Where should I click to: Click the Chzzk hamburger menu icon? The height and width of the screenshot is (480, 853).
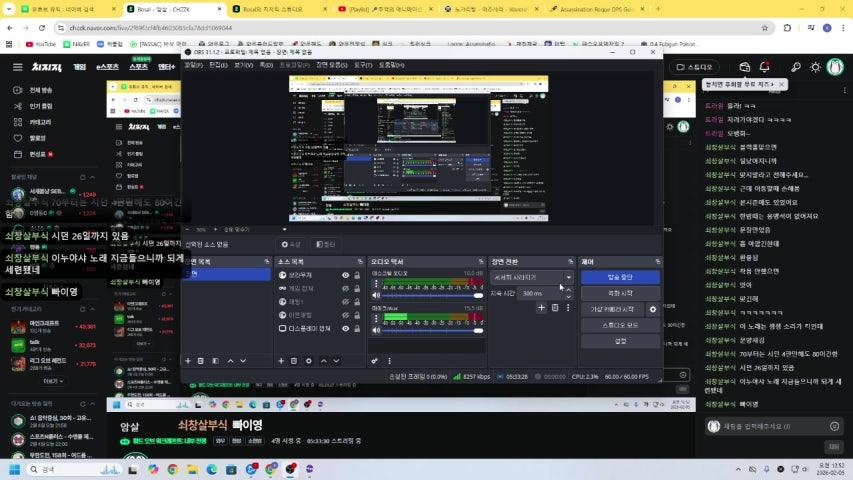click(x=17, y=67)
